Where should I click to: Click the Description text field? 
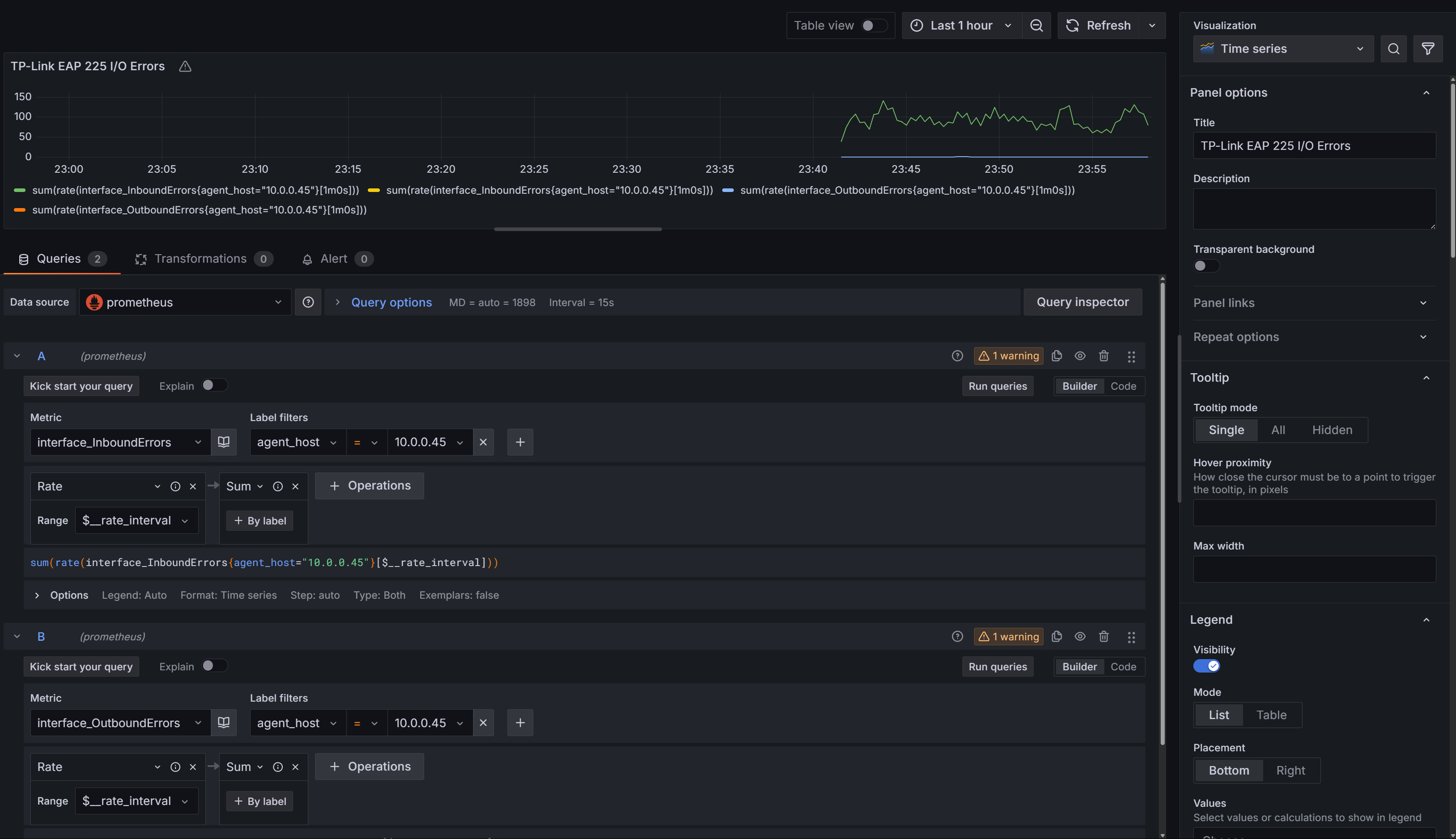coord(1314,209)
